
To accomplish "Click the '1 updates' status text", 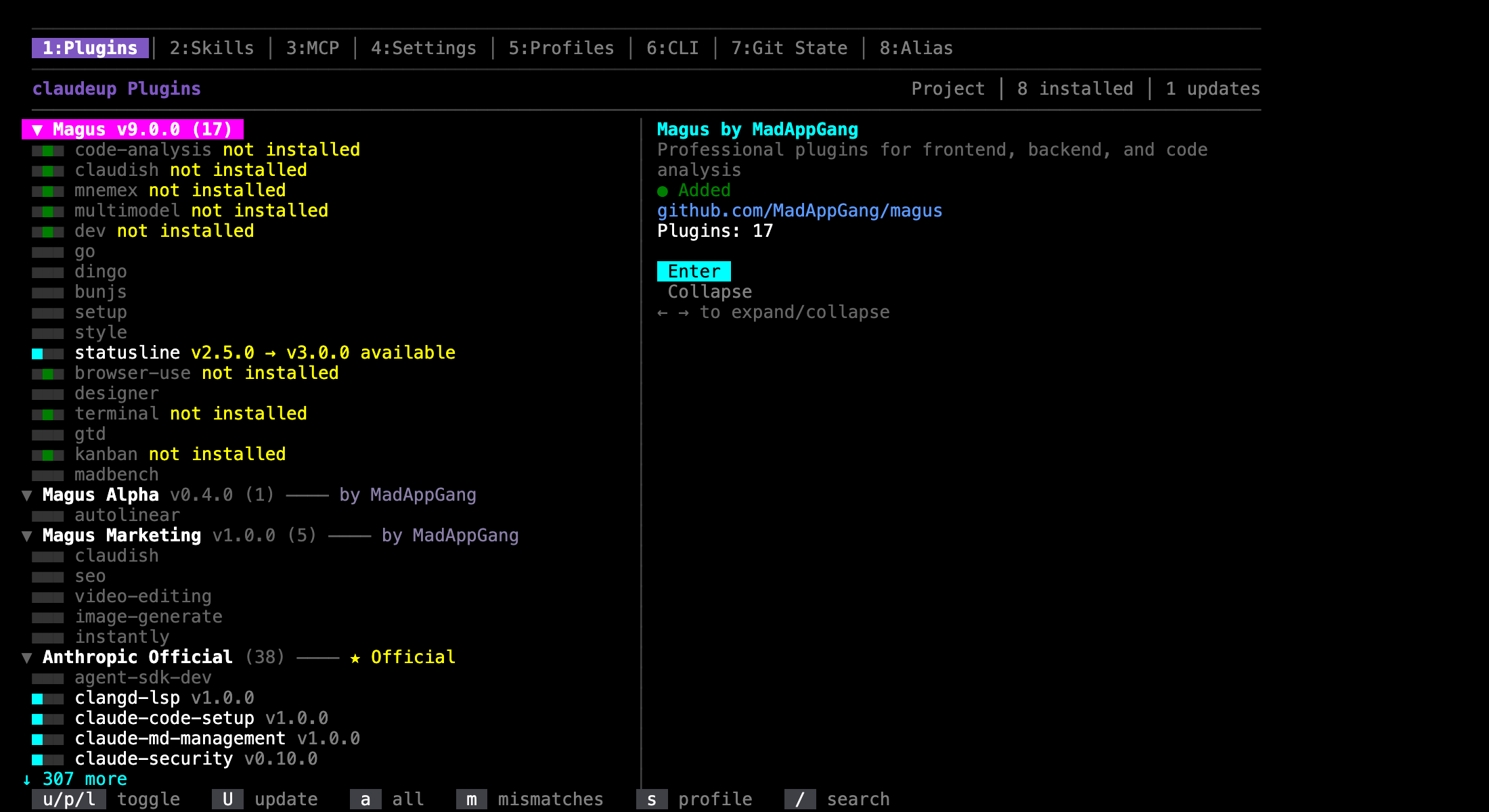I will coord(1213,89).
